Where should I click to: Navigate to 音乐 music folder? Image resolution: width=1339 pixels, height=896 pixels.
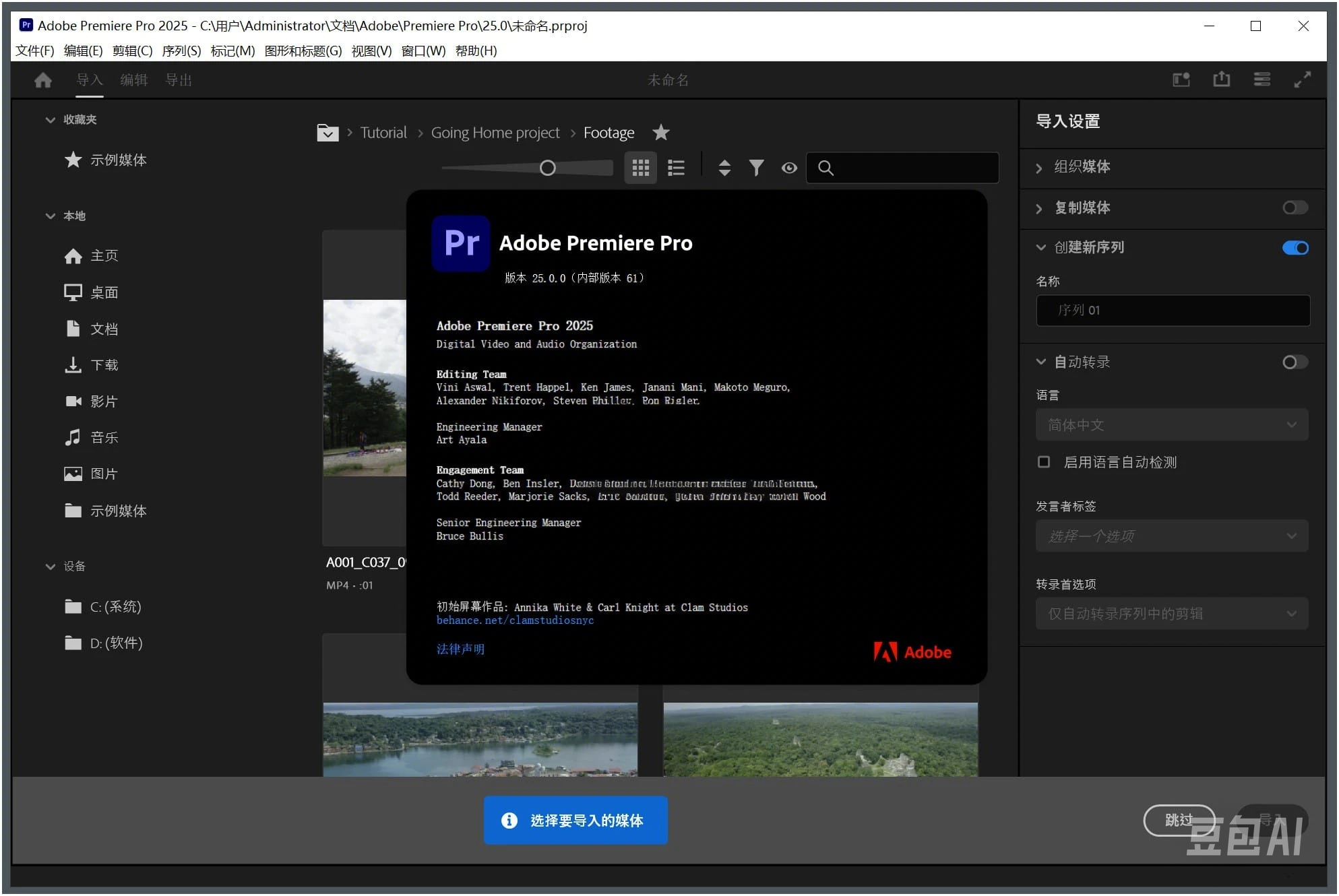[x=92, y=438]
